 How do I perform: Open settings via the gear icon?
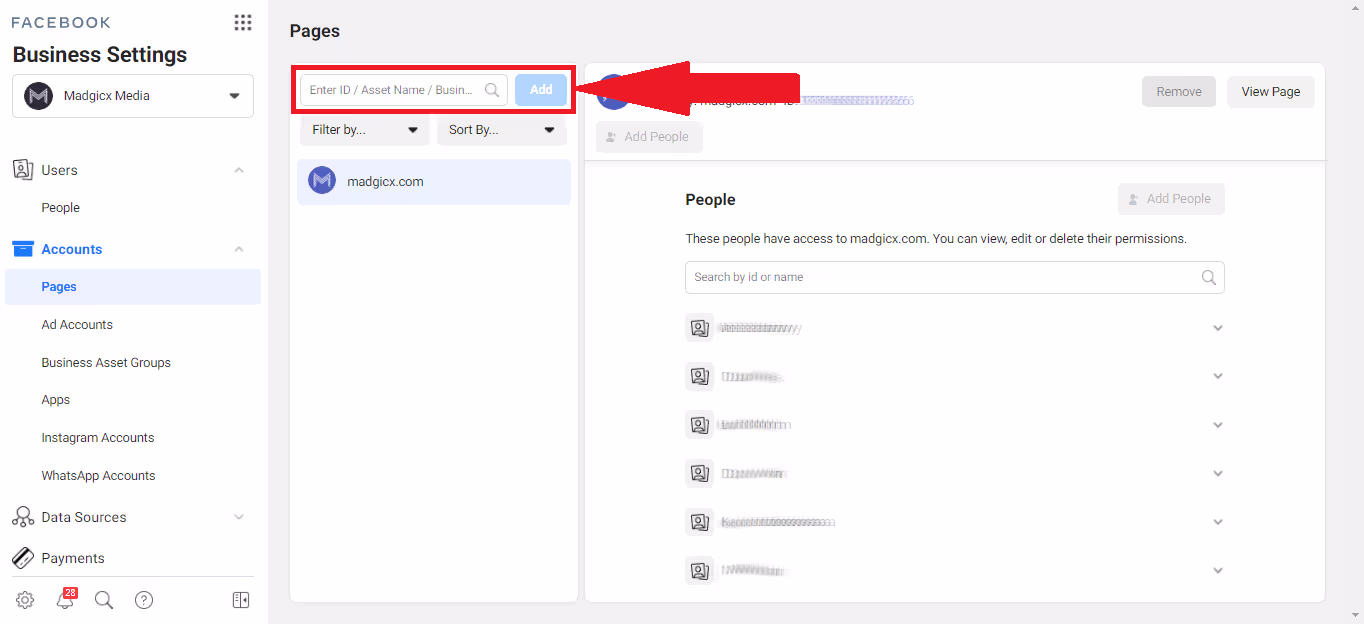point(25,600)
